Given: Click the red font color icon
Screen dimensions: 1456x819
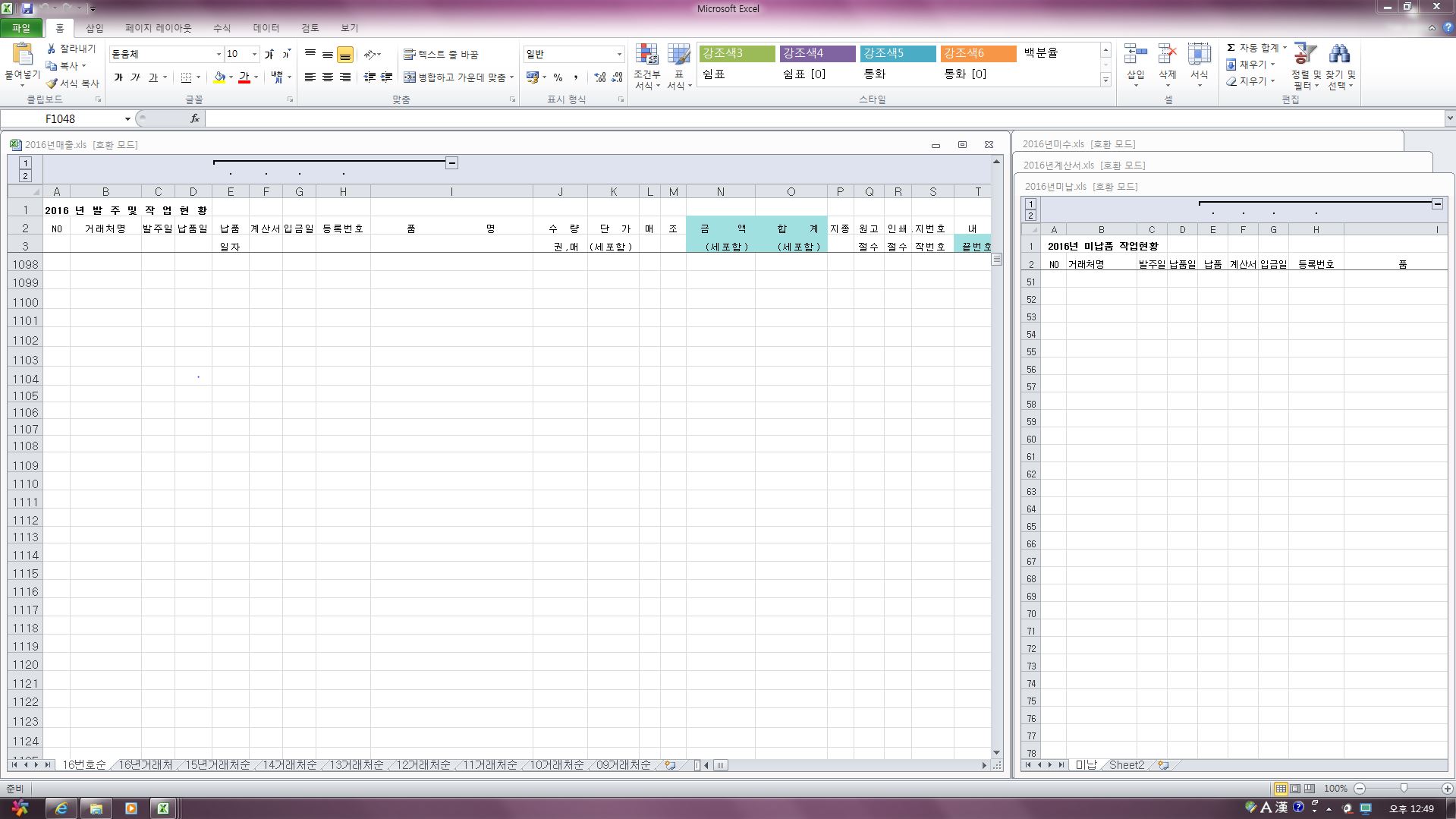Looking at the screenshot, I should click(244, 77).
